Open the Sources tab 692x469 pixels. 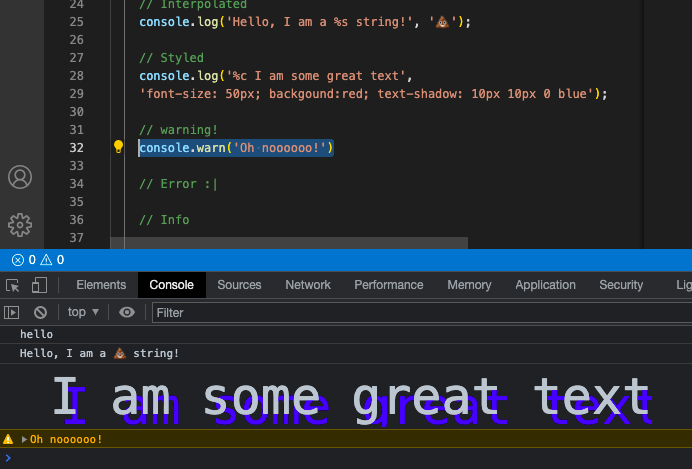239,285
